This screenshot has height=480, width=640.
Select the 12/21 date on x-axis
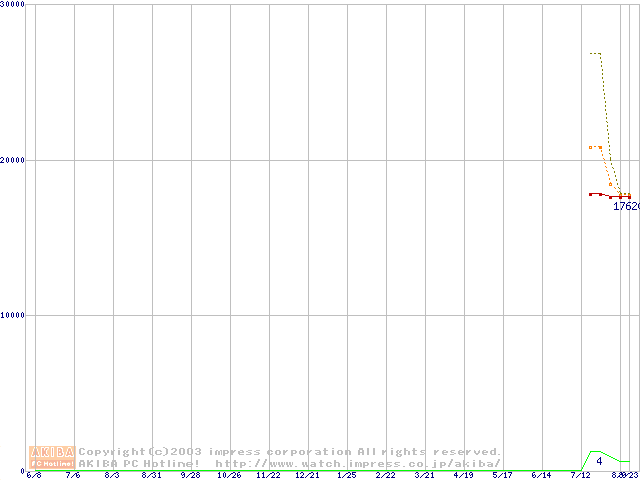307,475
